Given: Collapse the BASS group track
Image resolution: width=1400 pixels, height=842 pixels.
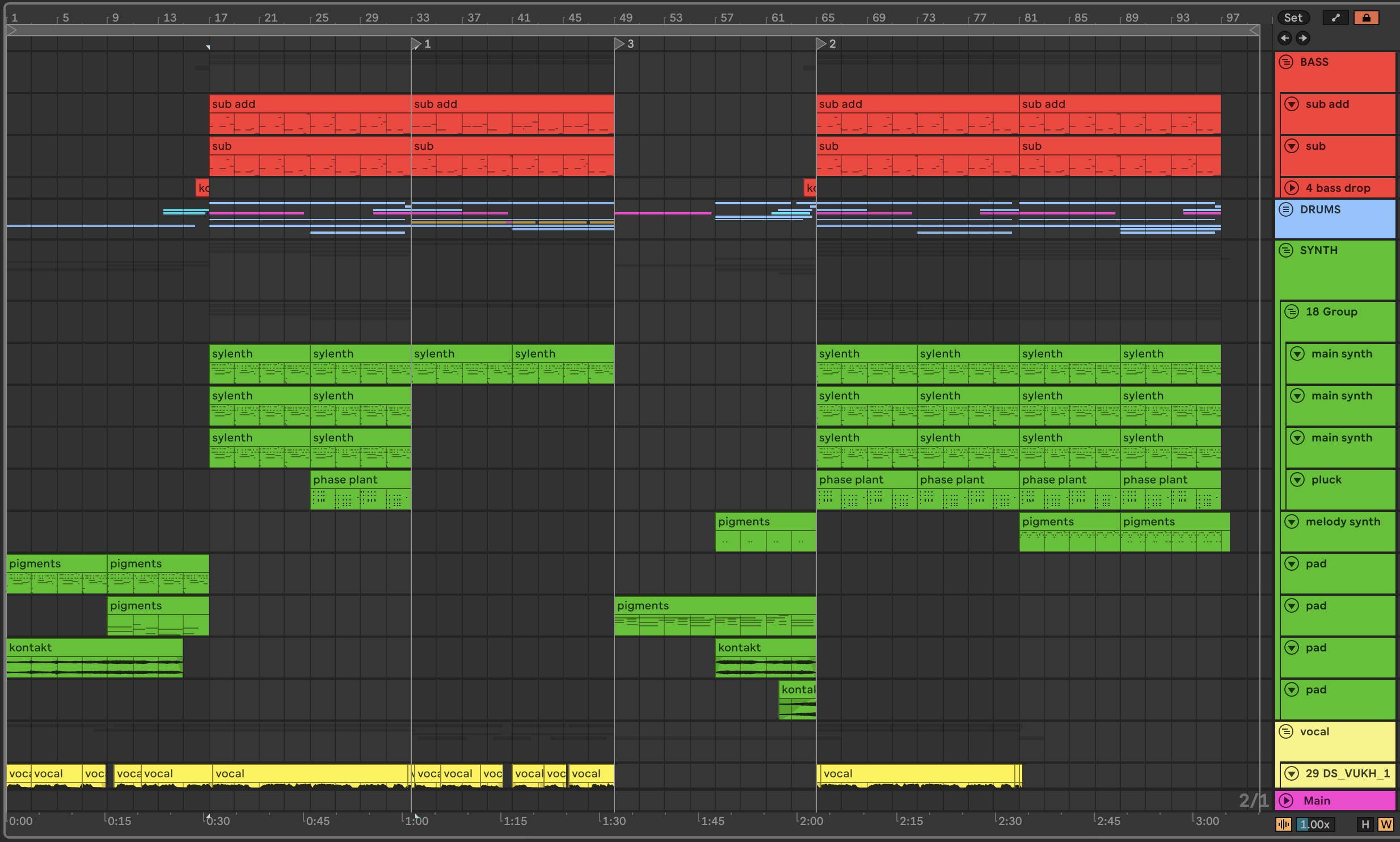Looking at the screenshot, I should pyautogui.click(x=1287, y=62).
